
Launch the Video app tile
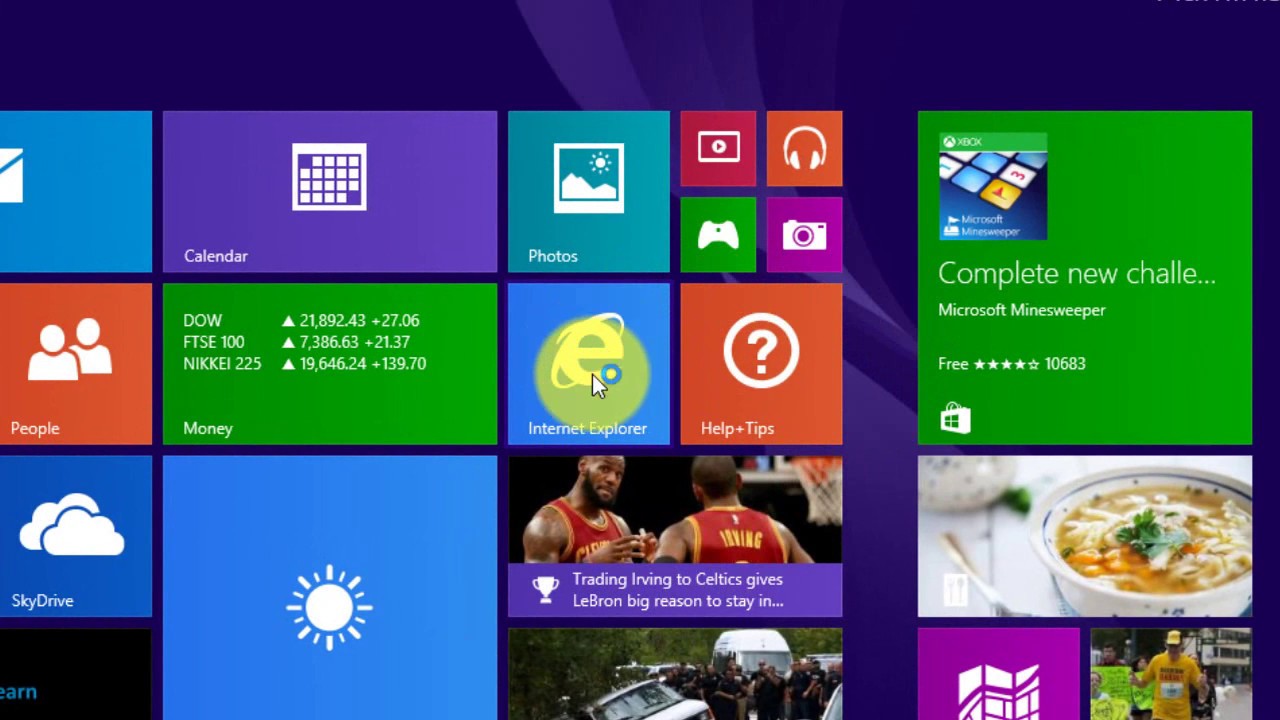[718, 148]
